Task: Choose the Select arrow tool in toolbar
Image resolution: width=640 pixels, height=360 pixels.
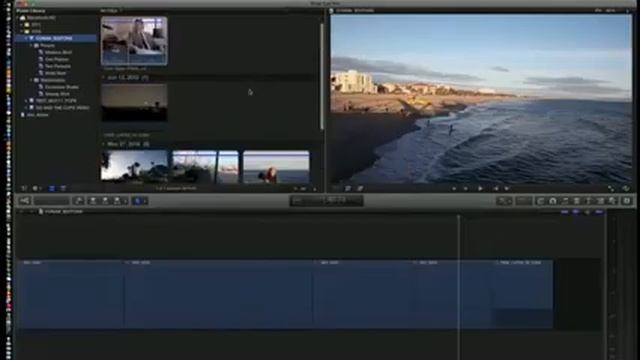Action: click(138, 201)
